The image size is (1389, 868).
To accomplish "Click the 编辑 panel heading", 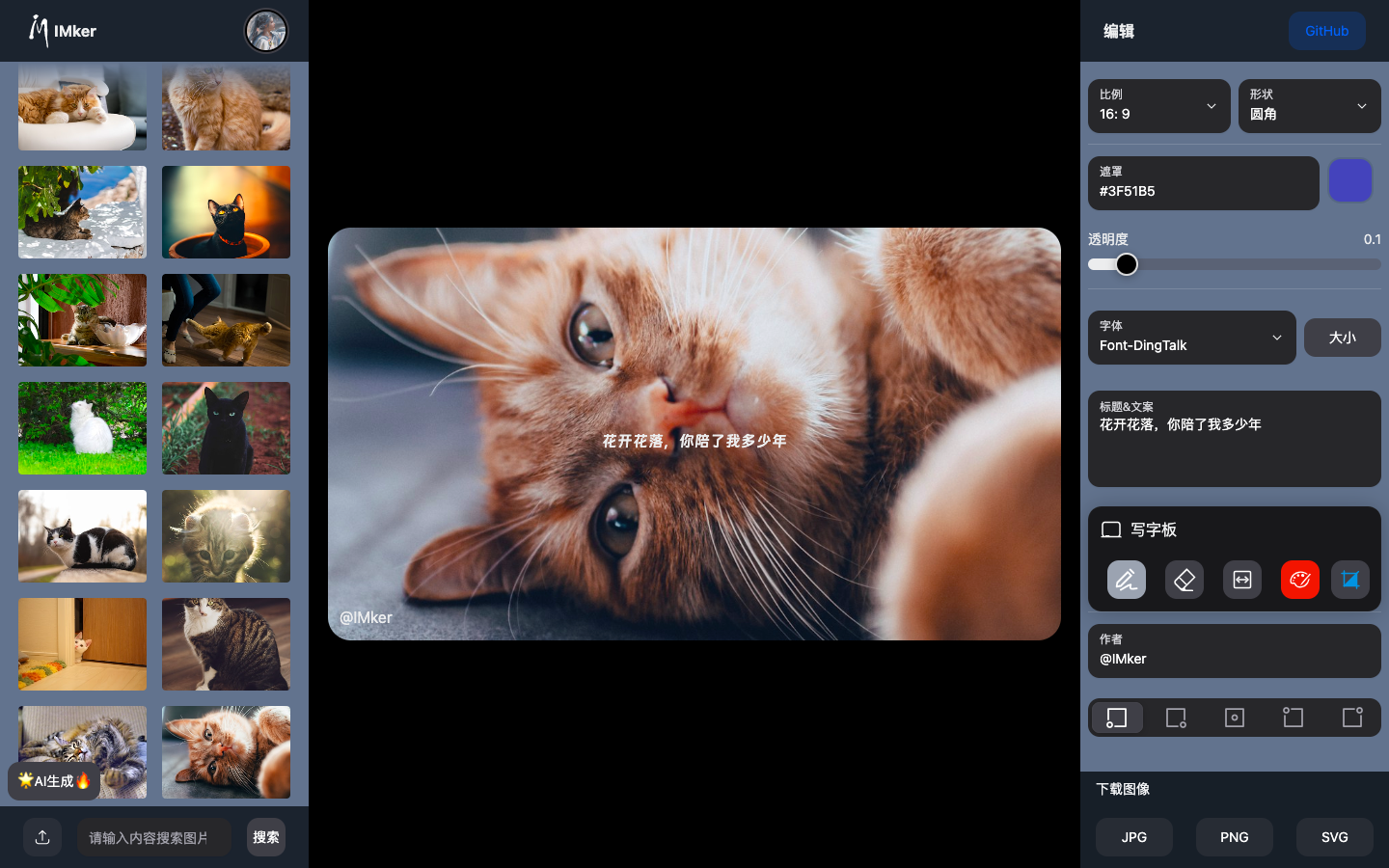I will (x=1119, y=31).
